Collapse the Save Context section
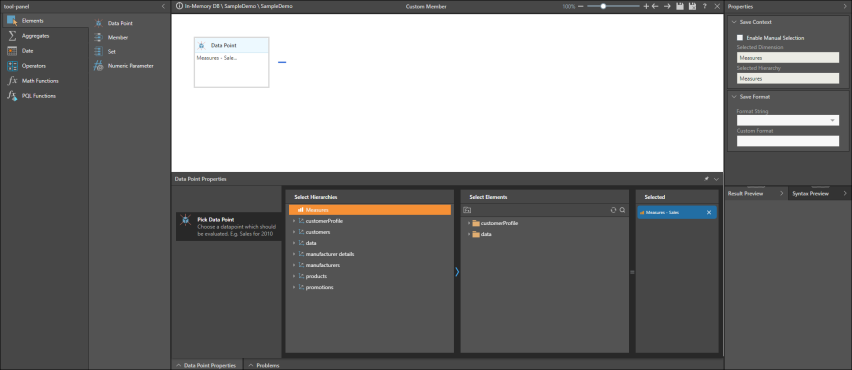 (x=734, y=22)
